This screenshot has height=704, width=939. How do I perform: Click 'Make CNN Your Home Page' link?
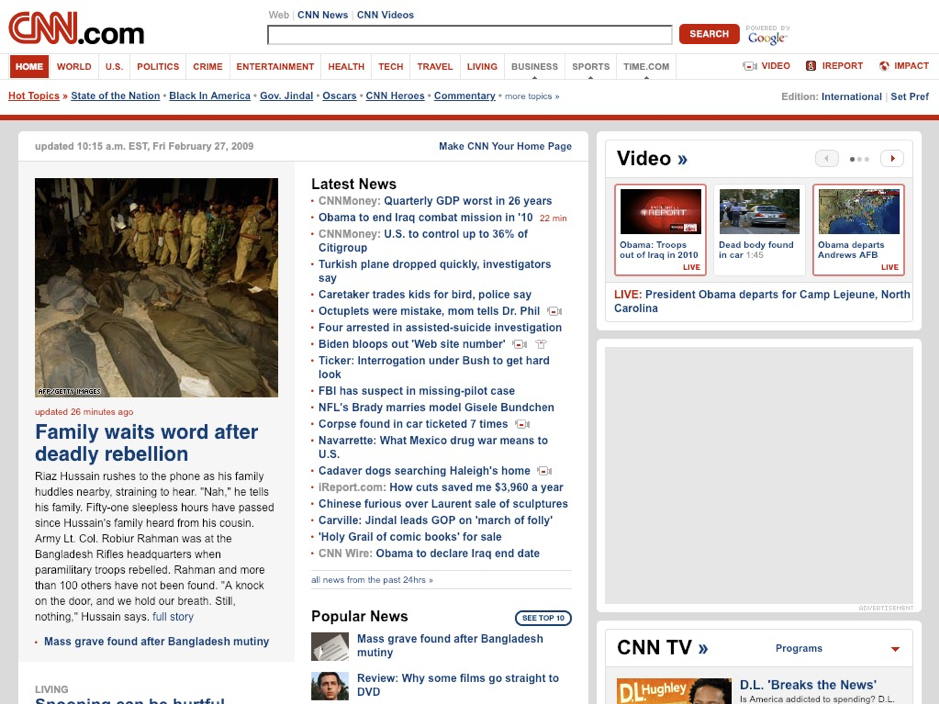(505, 146)
